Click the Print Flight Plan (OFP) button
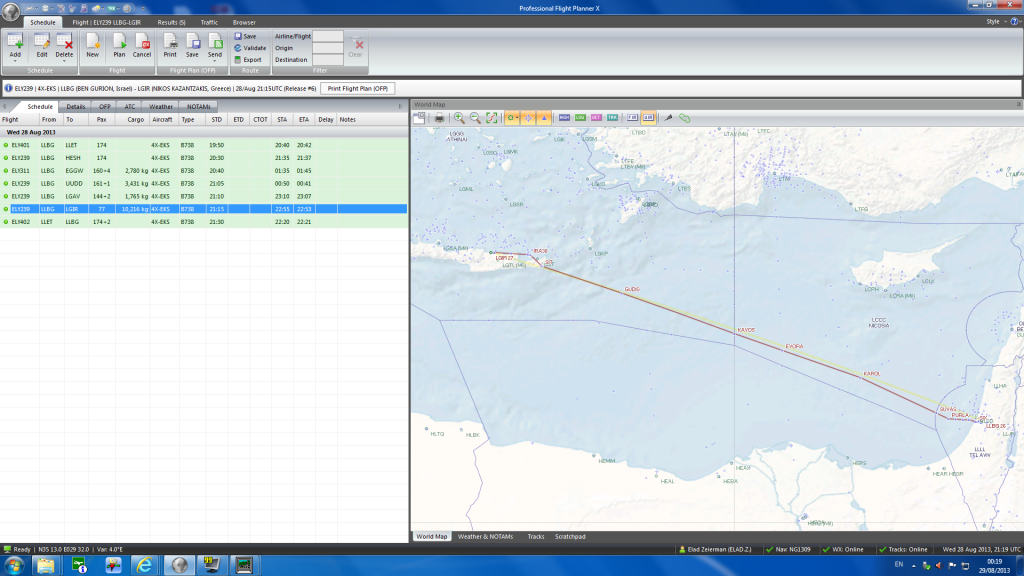1024x576 pixels. coord(357,88)
